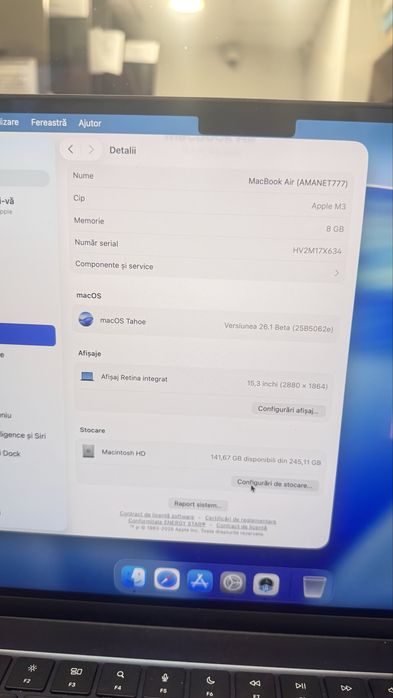Open the dock app beside System Settings

[x=266, y=584]
